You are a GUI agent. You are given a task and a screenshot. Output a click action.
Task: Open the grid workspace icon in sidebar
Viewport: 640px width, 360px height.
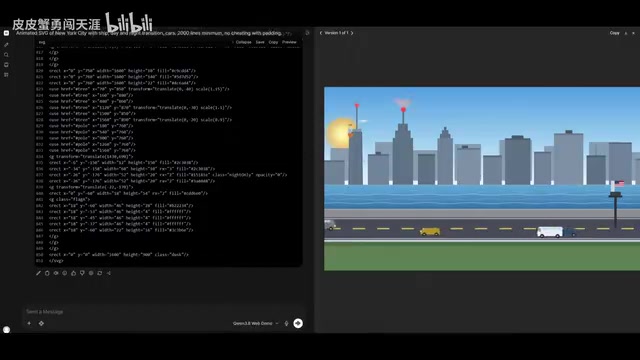6,75
